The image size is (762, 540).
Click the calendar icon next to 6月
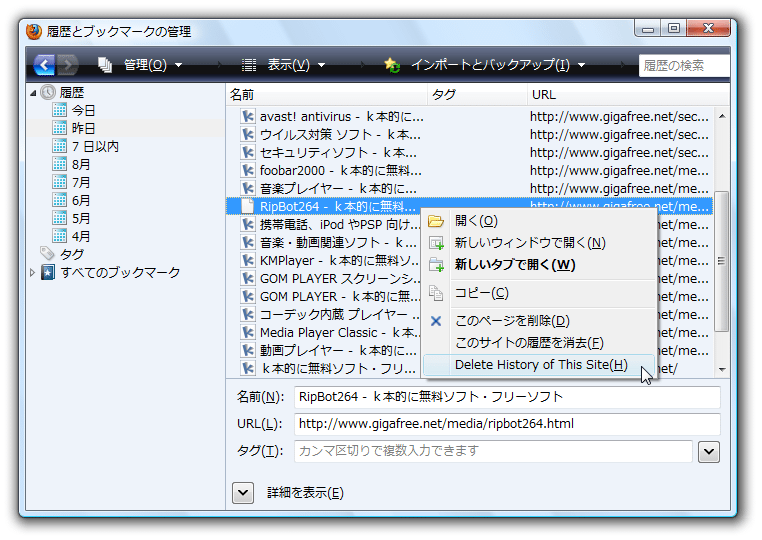click(x=59, y=200)
